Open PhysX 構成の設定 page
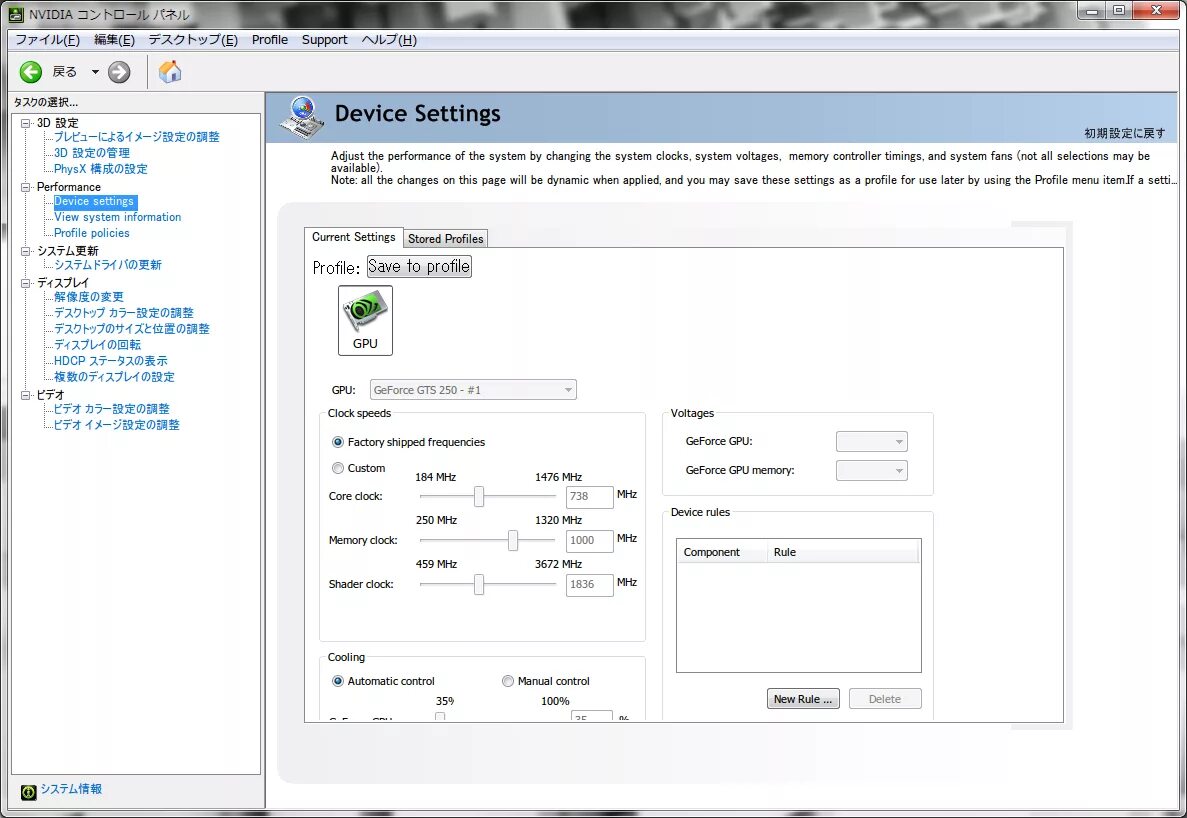Viewport: 1187px width, 818px height. (101, 169)
